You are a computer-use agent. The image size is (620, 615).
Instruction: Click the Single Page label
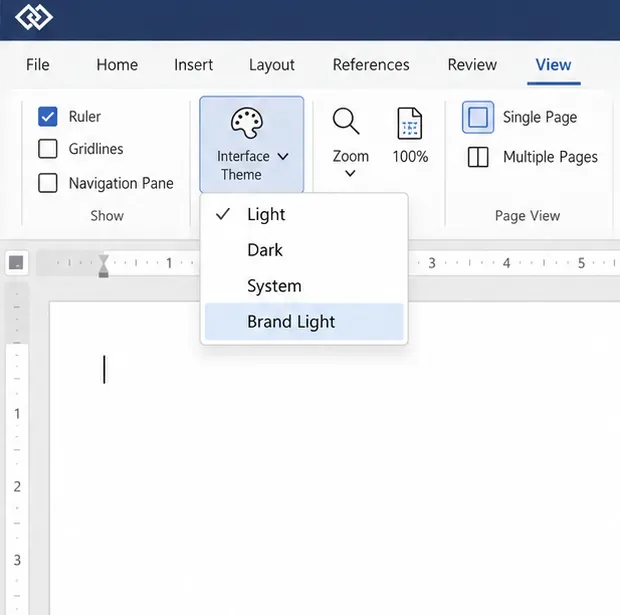point(540,117)
